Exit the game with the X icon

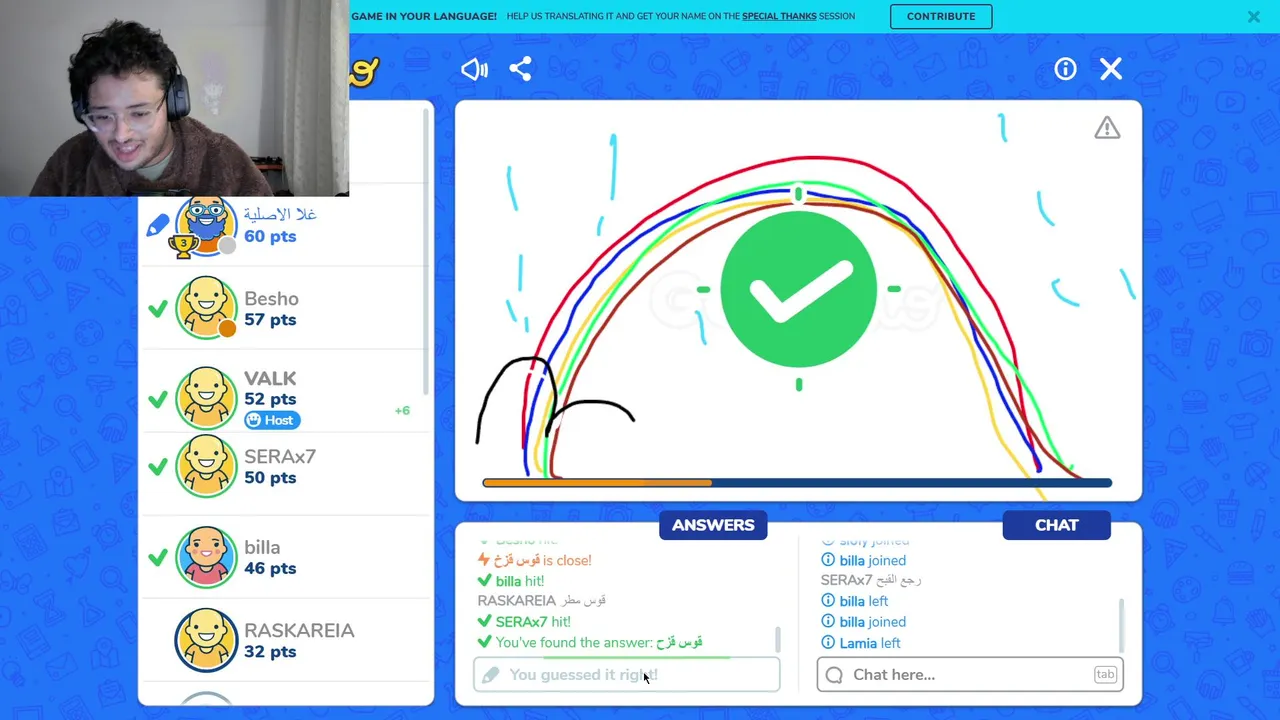1111,69
